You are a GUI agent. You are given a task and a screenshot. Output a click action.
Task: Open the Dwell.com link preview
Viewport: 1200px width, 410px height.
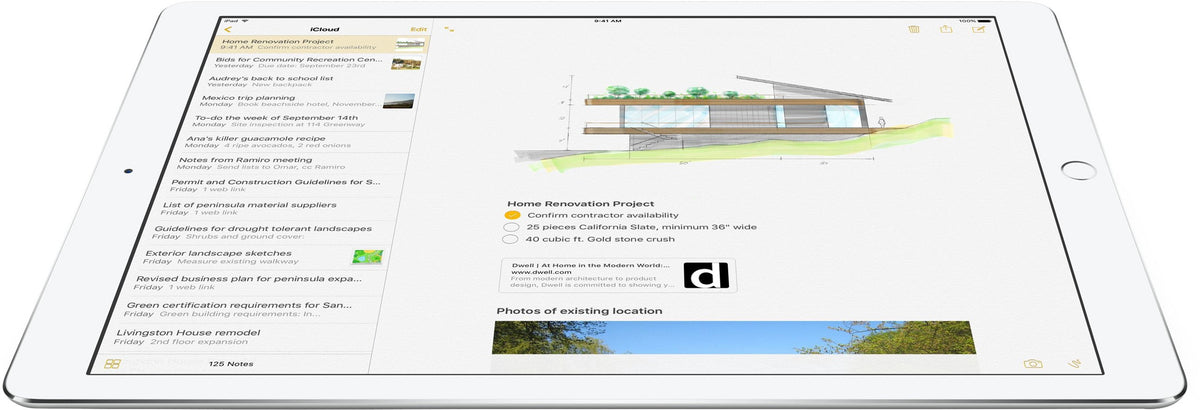(617, 275)
